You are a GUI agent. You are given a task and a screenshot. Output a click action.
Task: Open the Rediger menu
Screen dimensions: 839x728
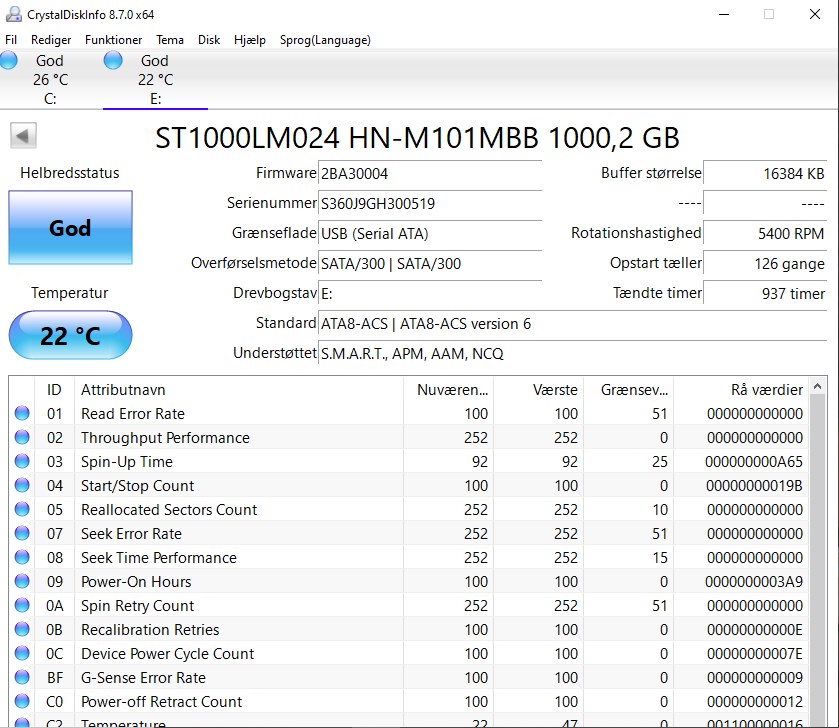[x=51, y=40]
